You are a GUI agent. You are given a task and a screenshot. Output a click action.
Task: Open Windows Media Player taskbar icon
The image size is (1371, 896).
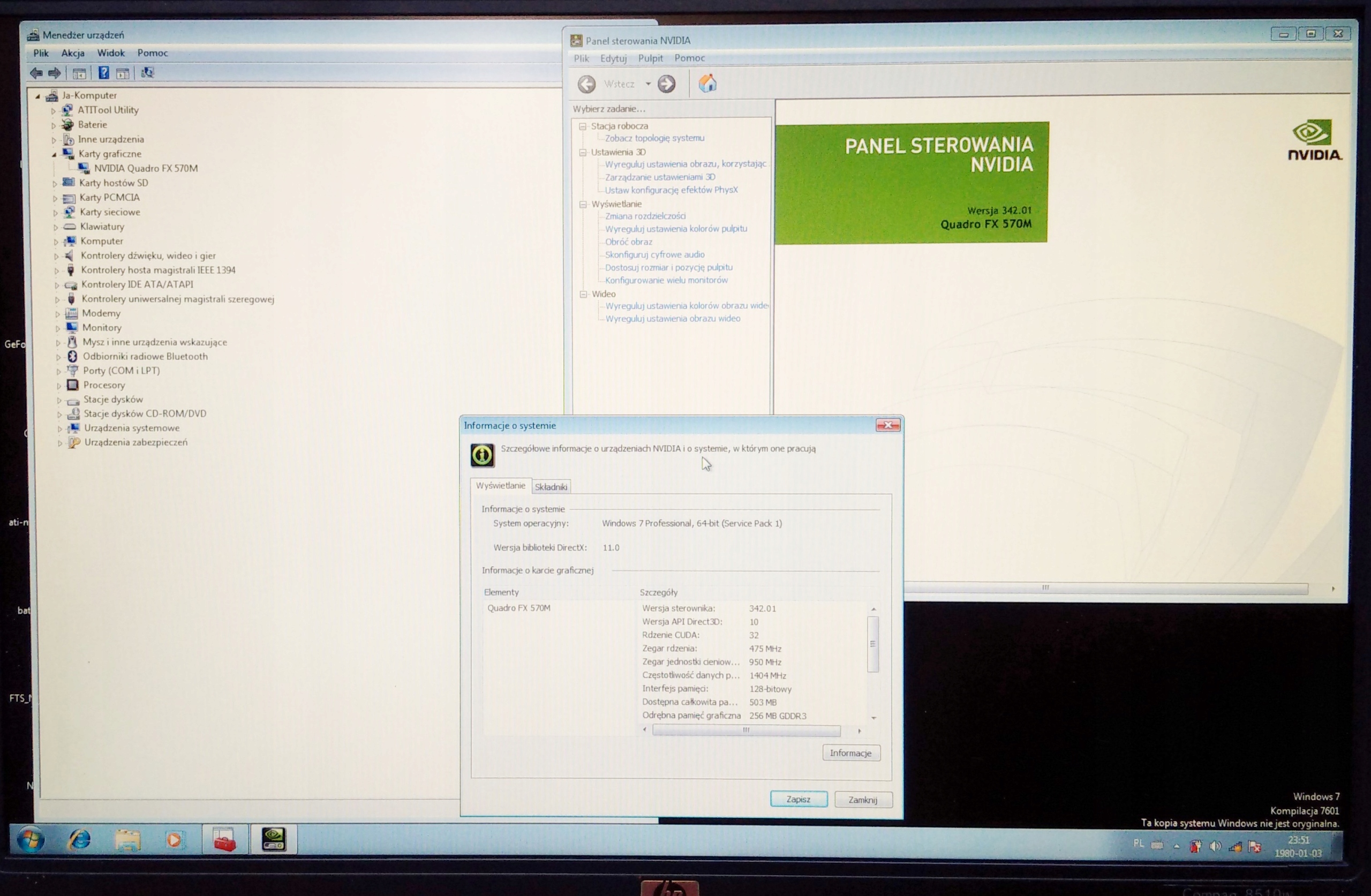[175, 840]
